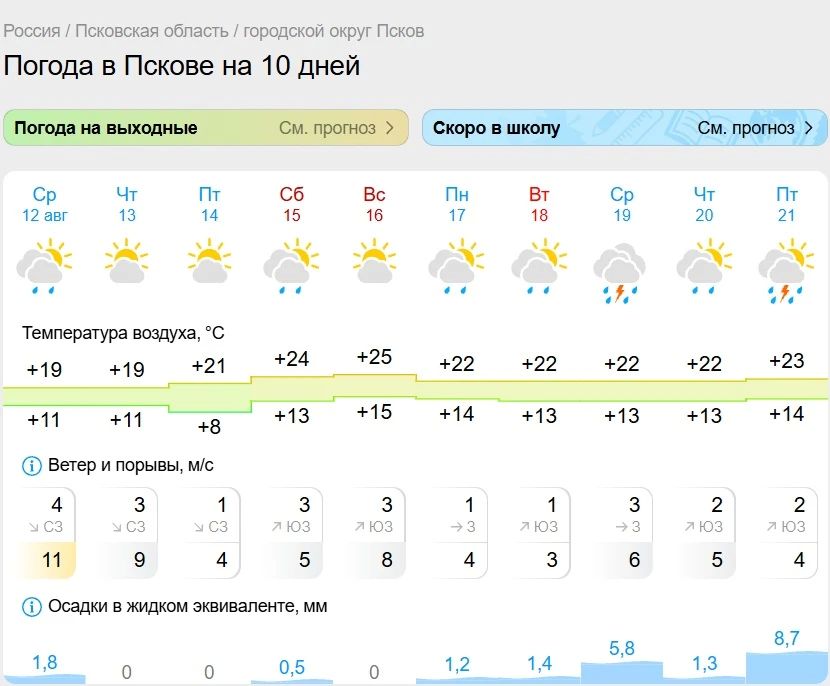
Task: Select Sunday 16 sunny cloud icon
Action: (x=374, y=260)
